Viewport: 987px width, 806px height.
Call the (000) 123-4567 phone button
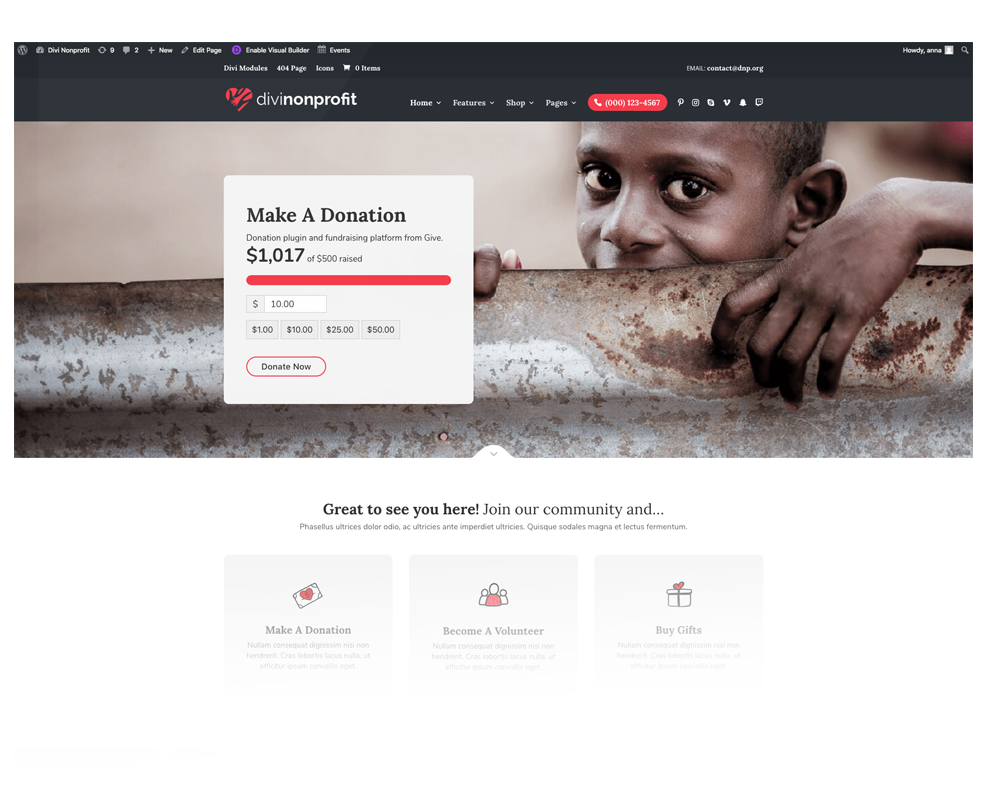628,103
